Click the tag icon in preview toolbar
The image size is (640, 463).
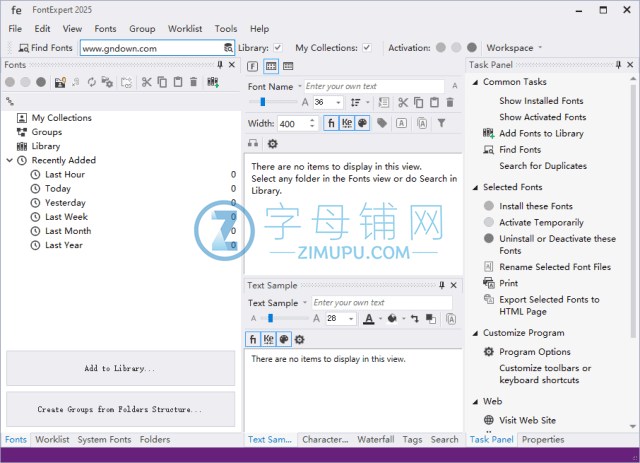382,123
